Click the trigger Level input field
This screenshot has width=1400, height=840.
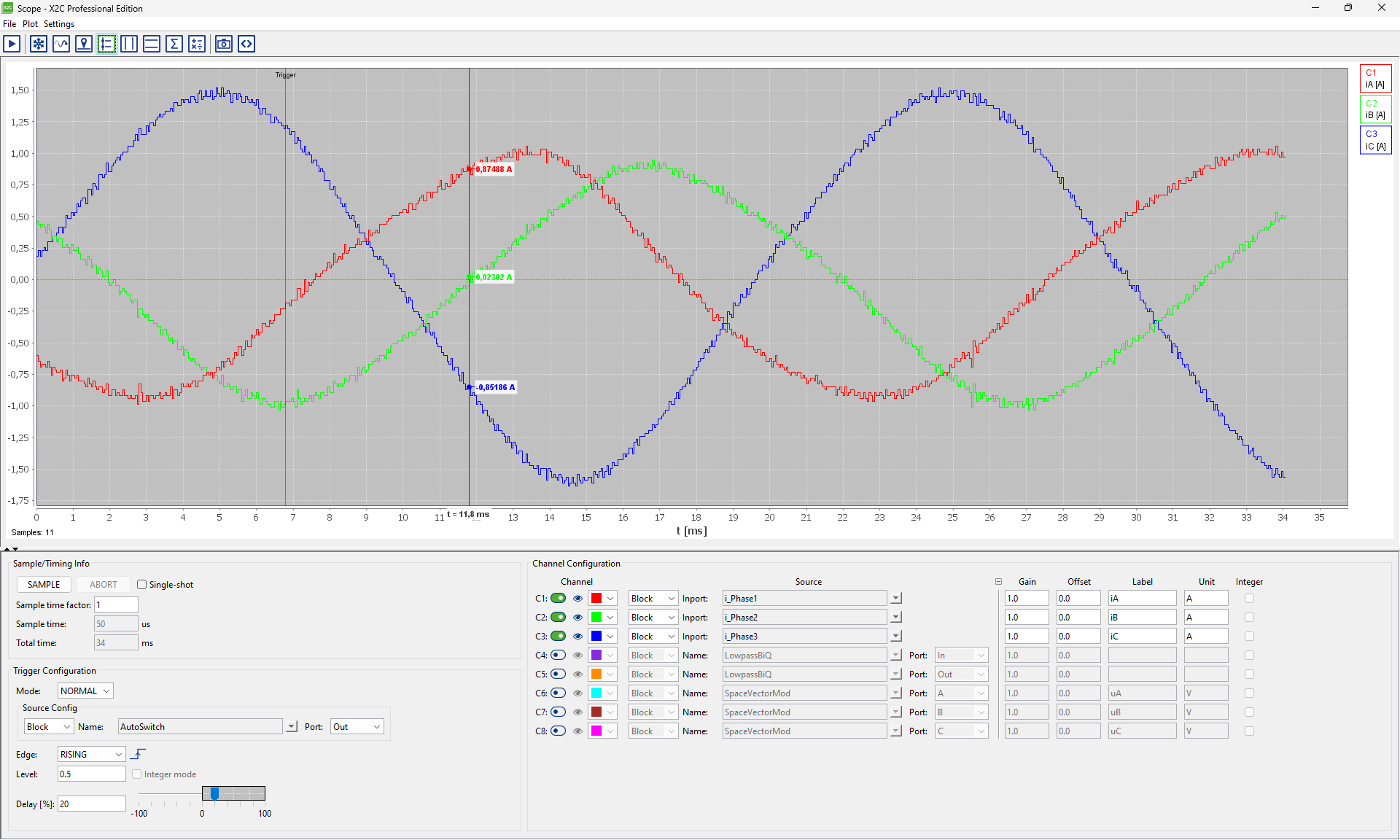[91, 774]
